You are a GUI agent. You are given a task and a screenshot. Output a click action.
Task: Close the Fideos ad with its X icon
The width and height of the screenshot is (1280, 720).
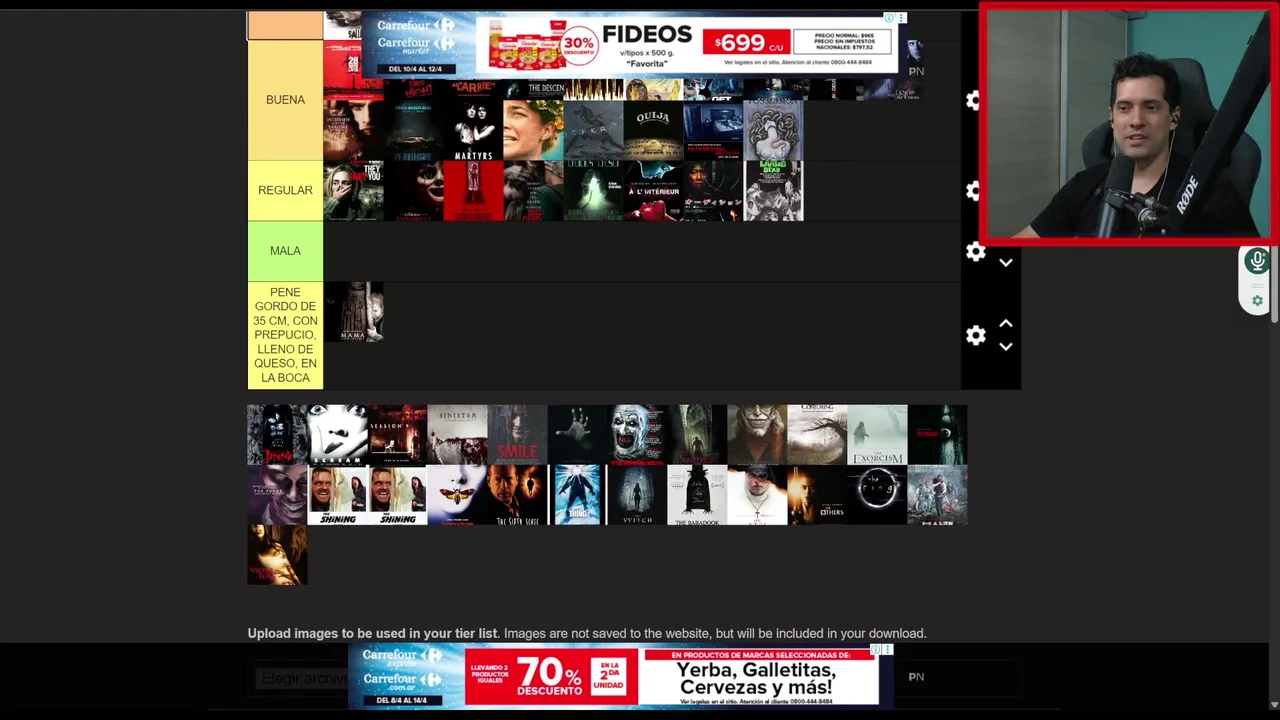(901, 18)
